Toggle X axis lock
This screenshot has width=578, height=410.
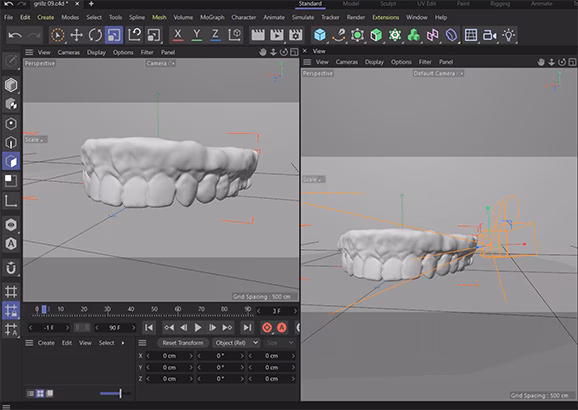tap(178, 35)
